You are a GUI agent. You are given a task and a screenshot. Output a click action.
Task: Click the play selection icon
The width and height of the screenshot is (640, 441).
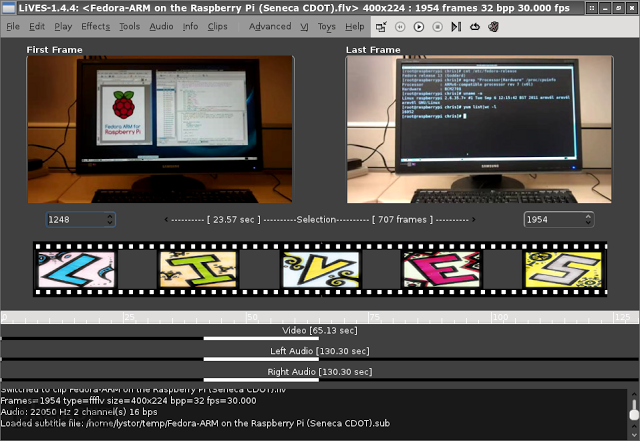pos(456,27)
